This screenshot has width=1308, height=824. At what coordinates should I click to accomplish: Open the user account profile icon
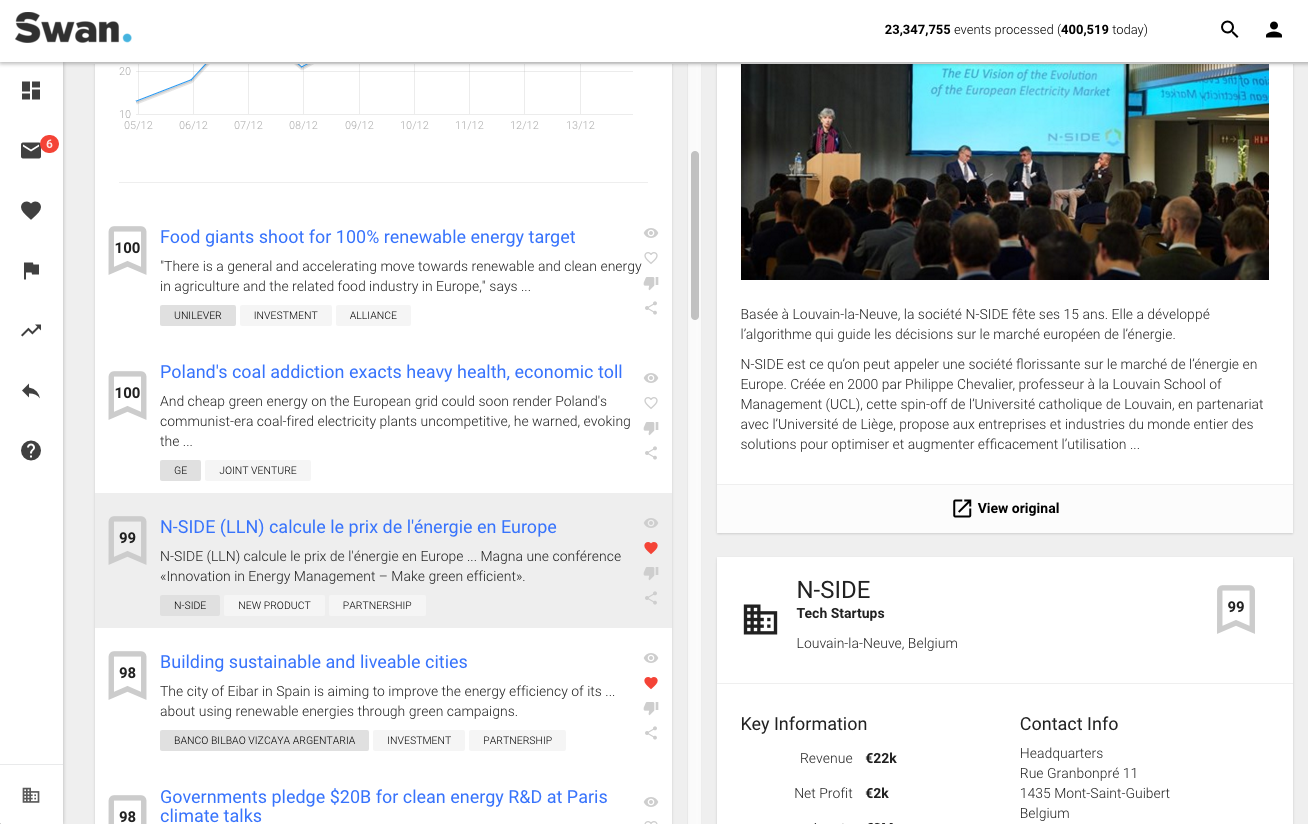click(1274, 30)
